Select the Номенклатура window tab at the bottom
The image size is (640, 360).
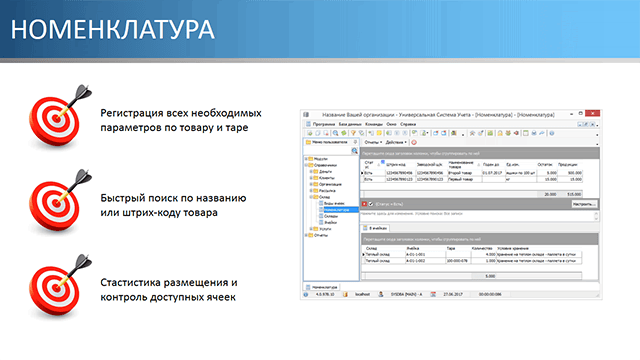click(x=322, y=287)
